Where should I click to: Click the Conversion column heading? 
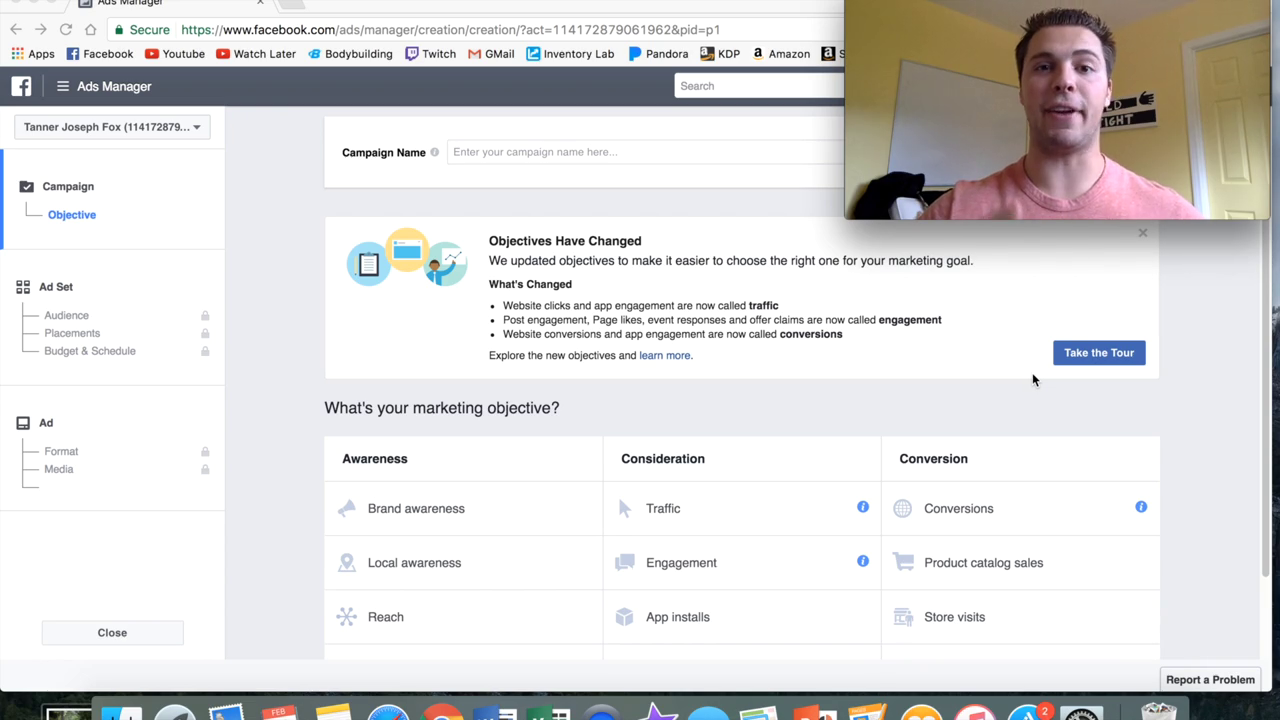[933, 459]
